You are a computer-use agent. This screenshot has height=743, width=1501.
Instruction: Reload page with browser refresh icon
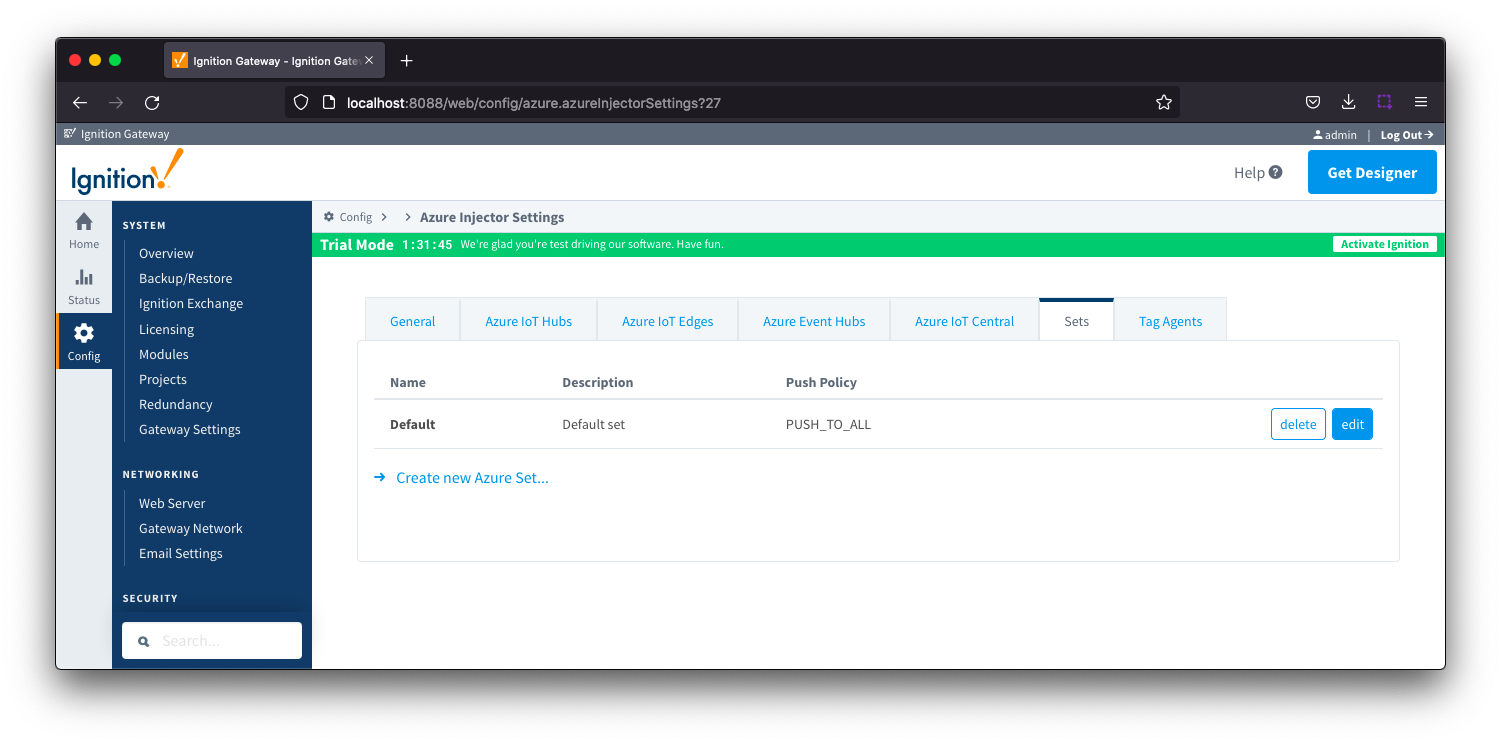pos(152,102)
